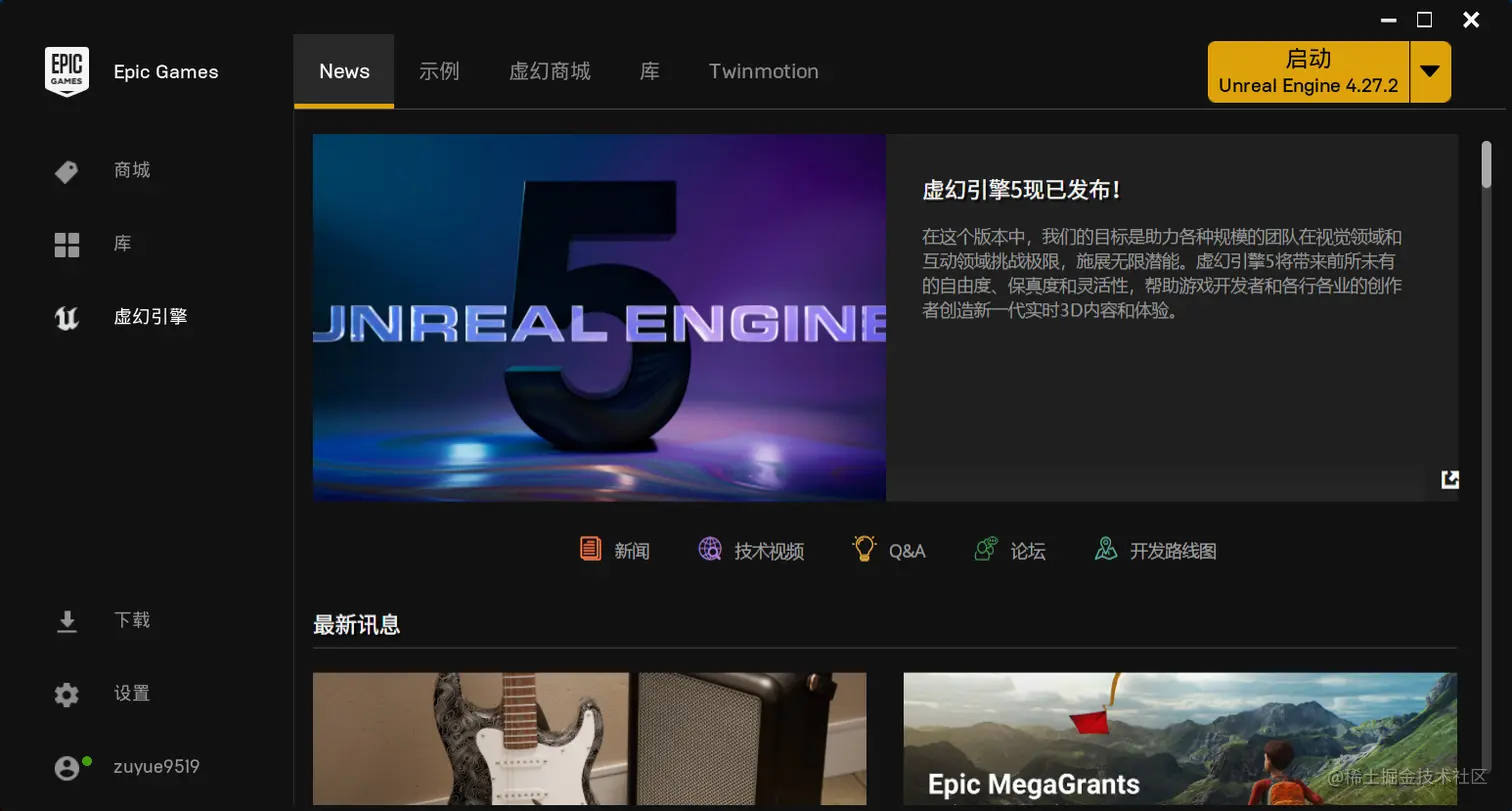Minimize the launcher window
Viewport: 1512px width, 811px height.
point(1390,20)
